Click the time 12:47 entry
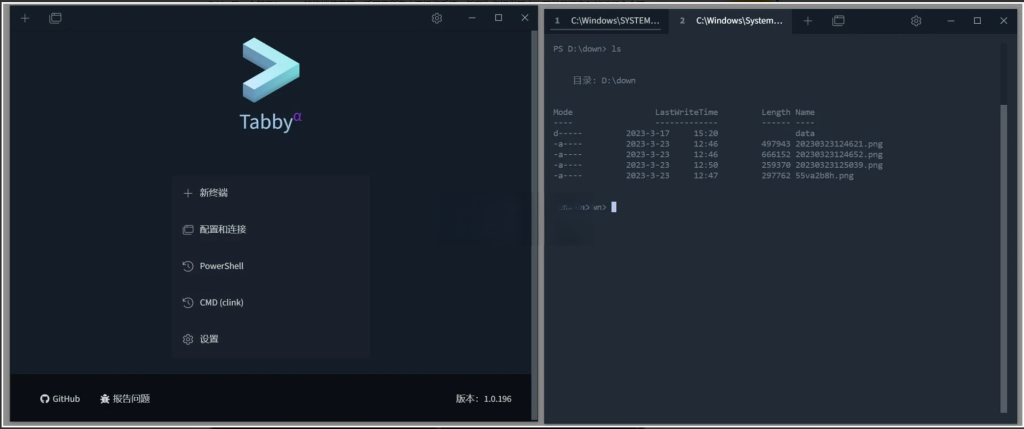The height and width of the screenshot is (429, 1024). click(706, 176)
